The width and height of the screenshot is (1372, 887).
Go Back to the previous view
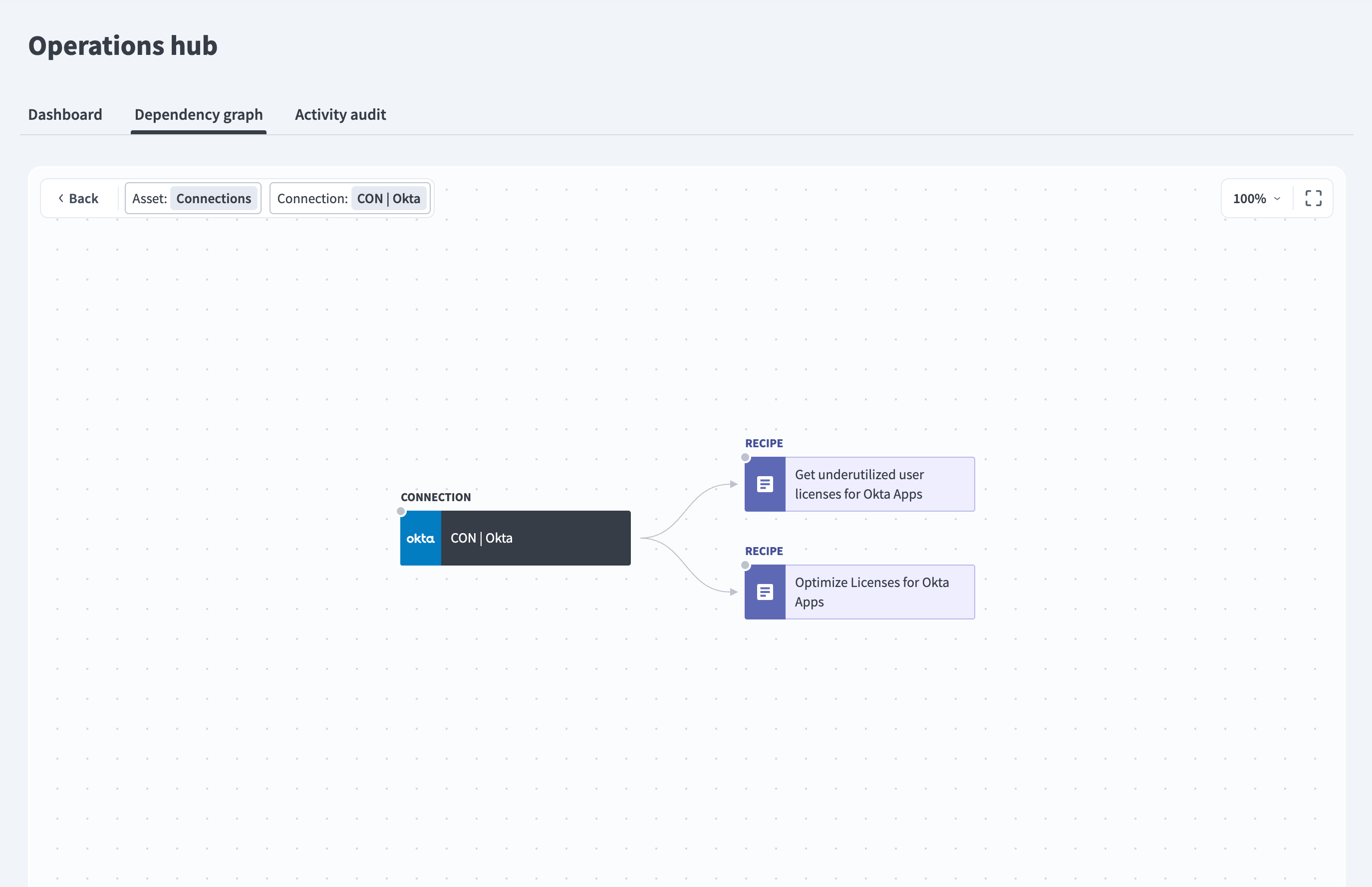click(x=78, y=198)
